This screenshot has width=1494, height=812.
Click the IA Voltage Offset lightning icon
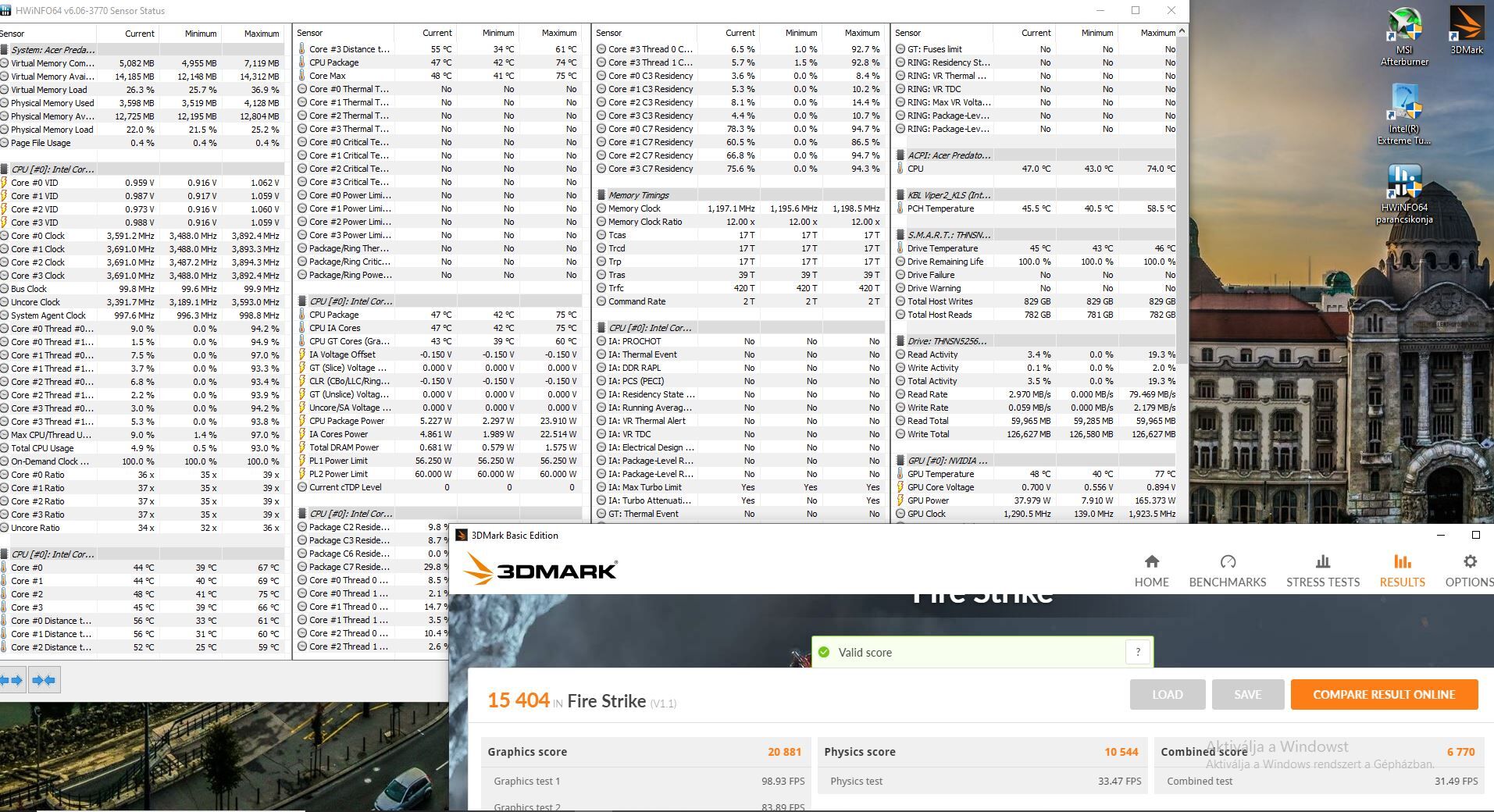302,354
